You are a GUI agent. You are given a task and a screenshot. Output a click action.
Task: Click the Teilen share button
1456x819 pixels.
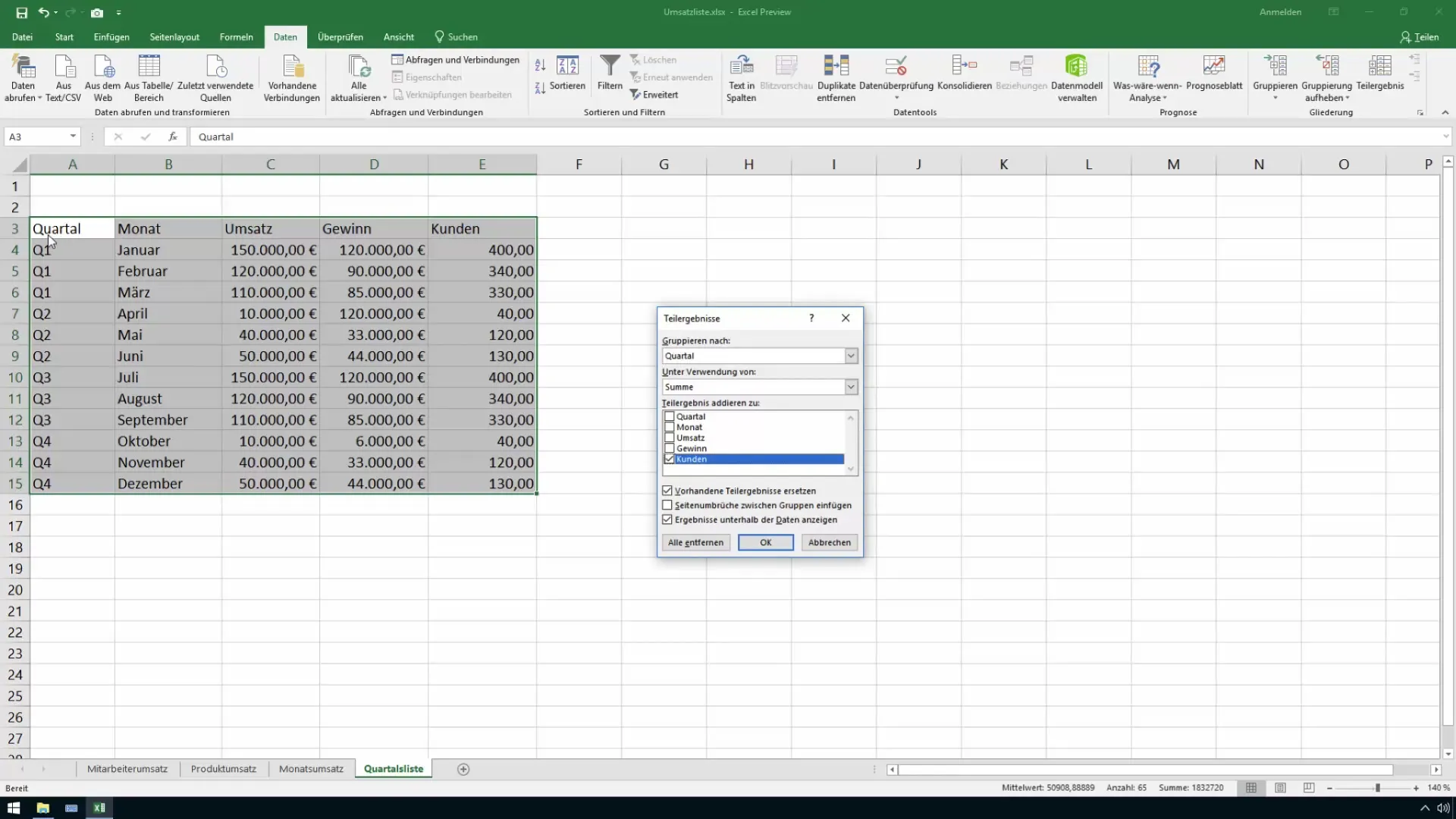point(1420,37)
